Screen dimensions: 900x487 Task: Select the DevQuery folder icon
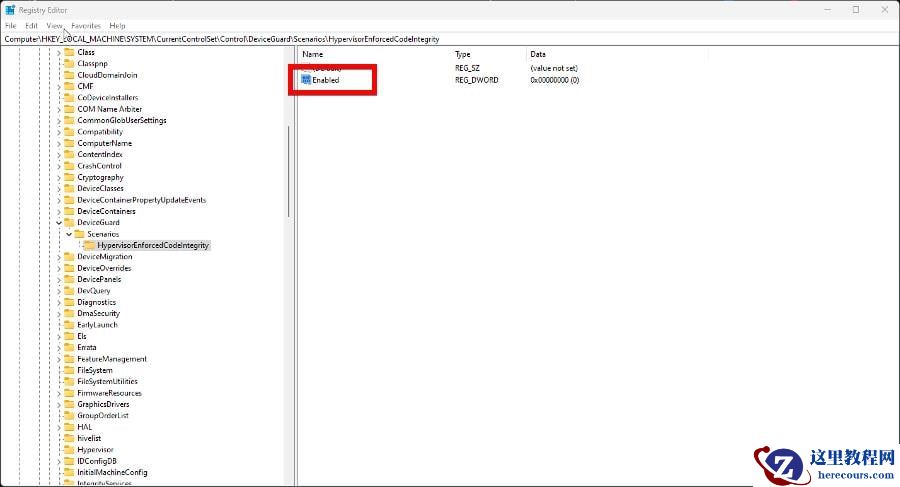coord(69,291)
